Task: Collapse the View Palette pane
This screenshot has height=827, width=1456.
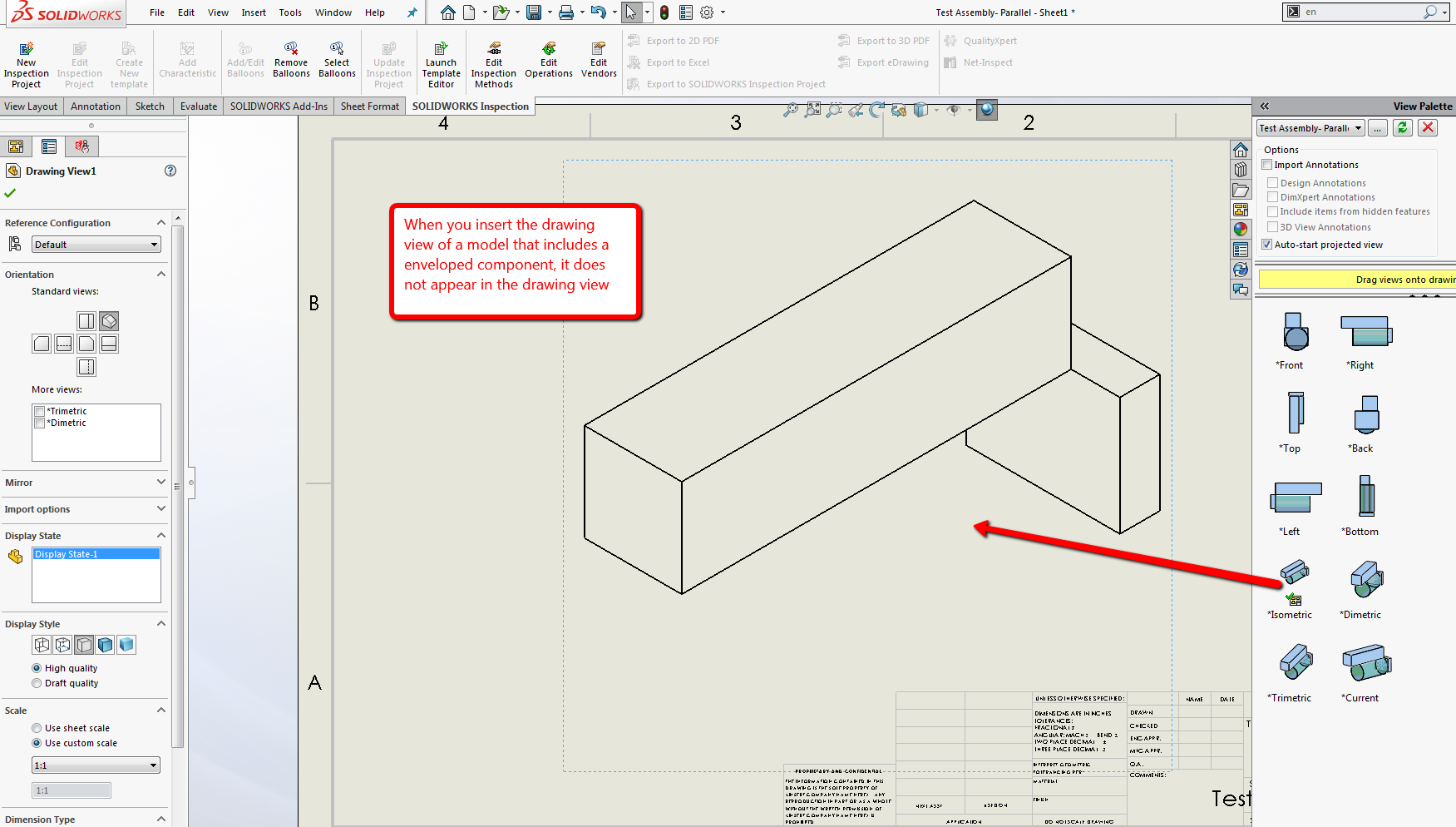Action: [1265, 106]
